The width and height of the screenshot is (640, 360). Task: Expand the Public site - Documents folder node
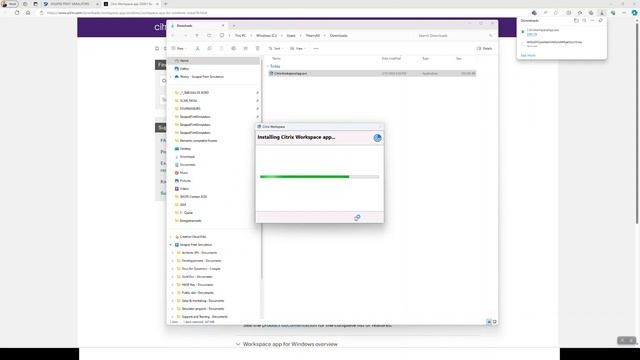(x=173, y=293)
